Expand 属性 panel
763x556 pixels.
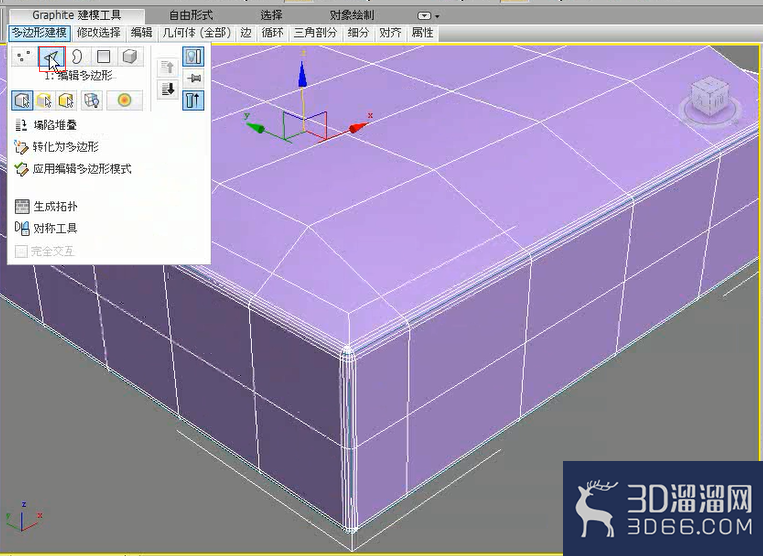(422, 33)
